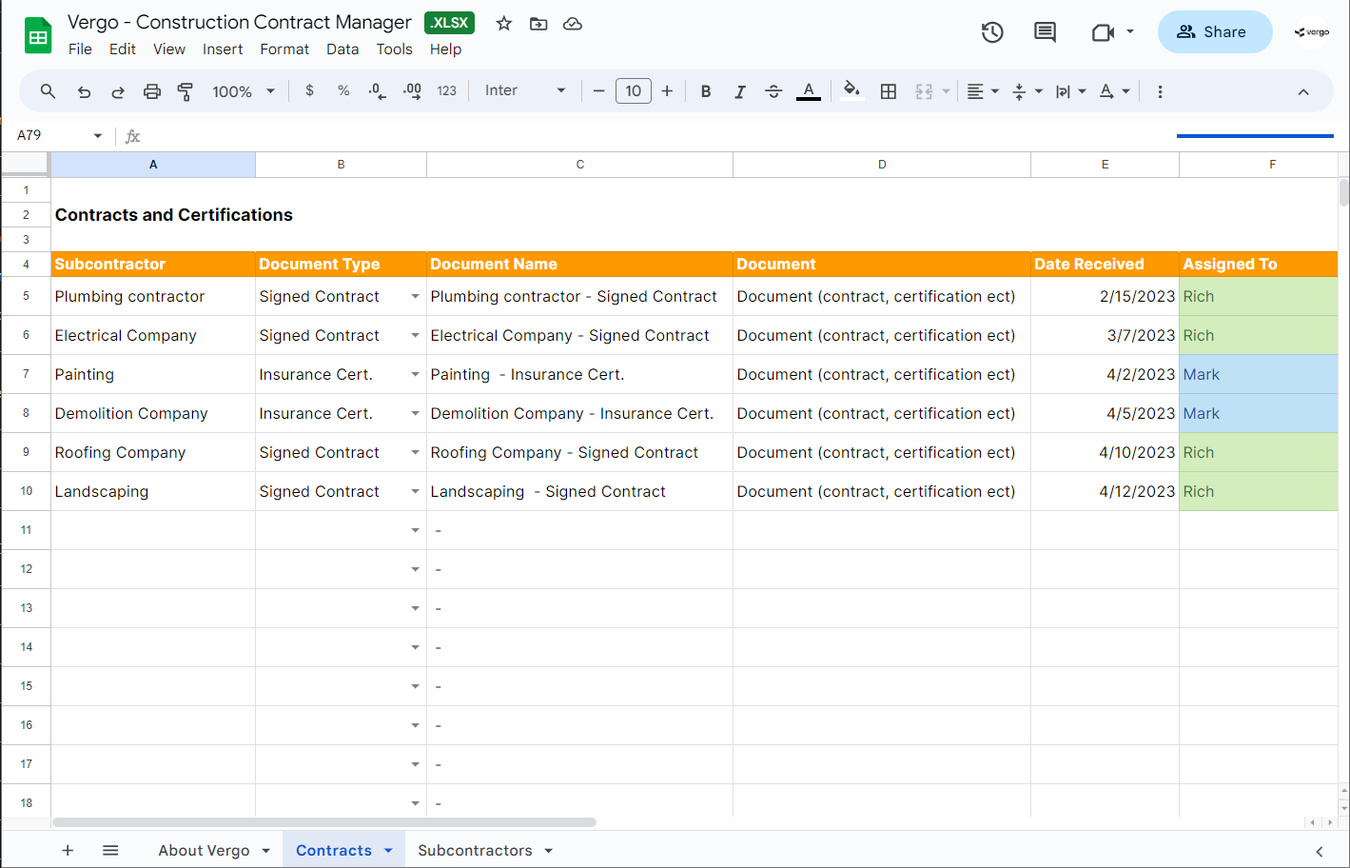Open the fill color picker
1350x868 pixels.
coord(851,91)
